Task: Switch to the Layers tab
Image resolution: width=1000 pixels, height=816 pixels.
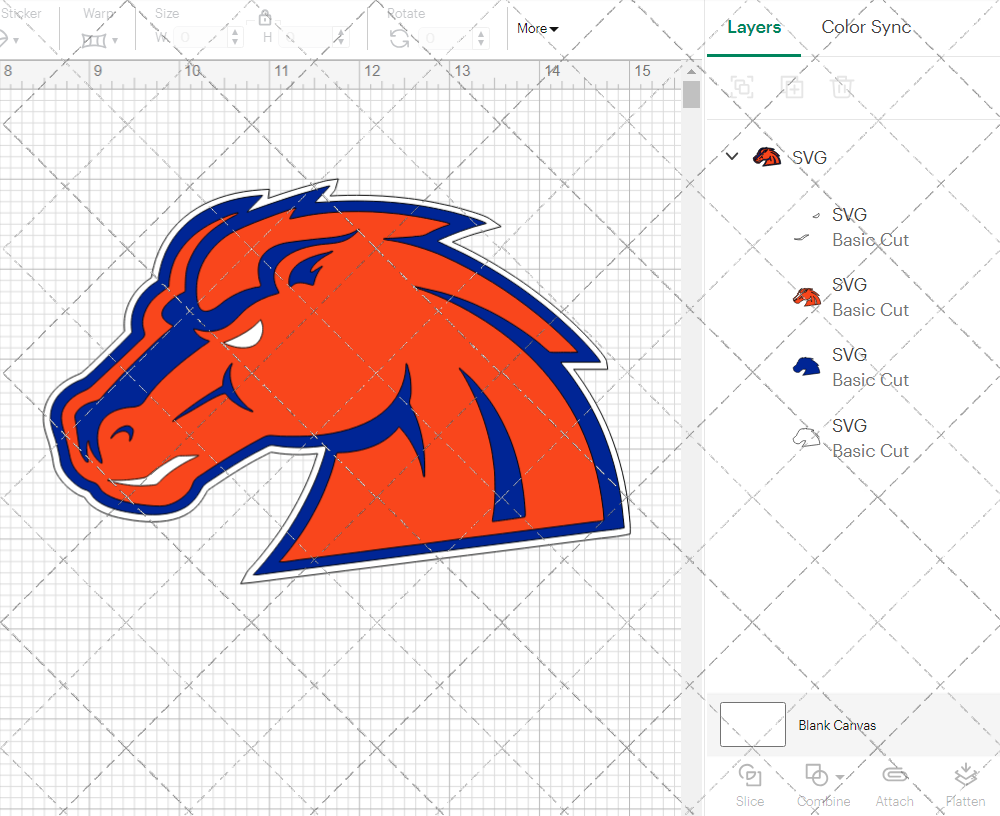Action: click(754, 27)
